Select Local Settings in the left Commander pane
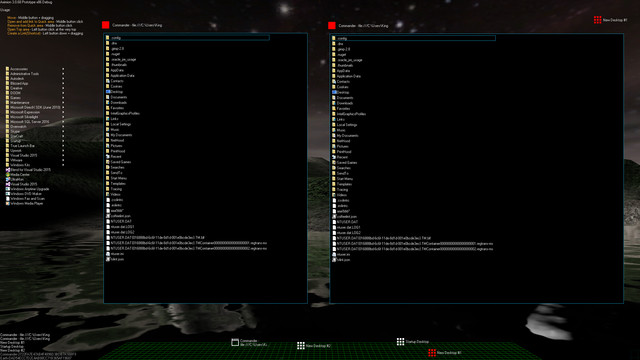 pos(121,124)
